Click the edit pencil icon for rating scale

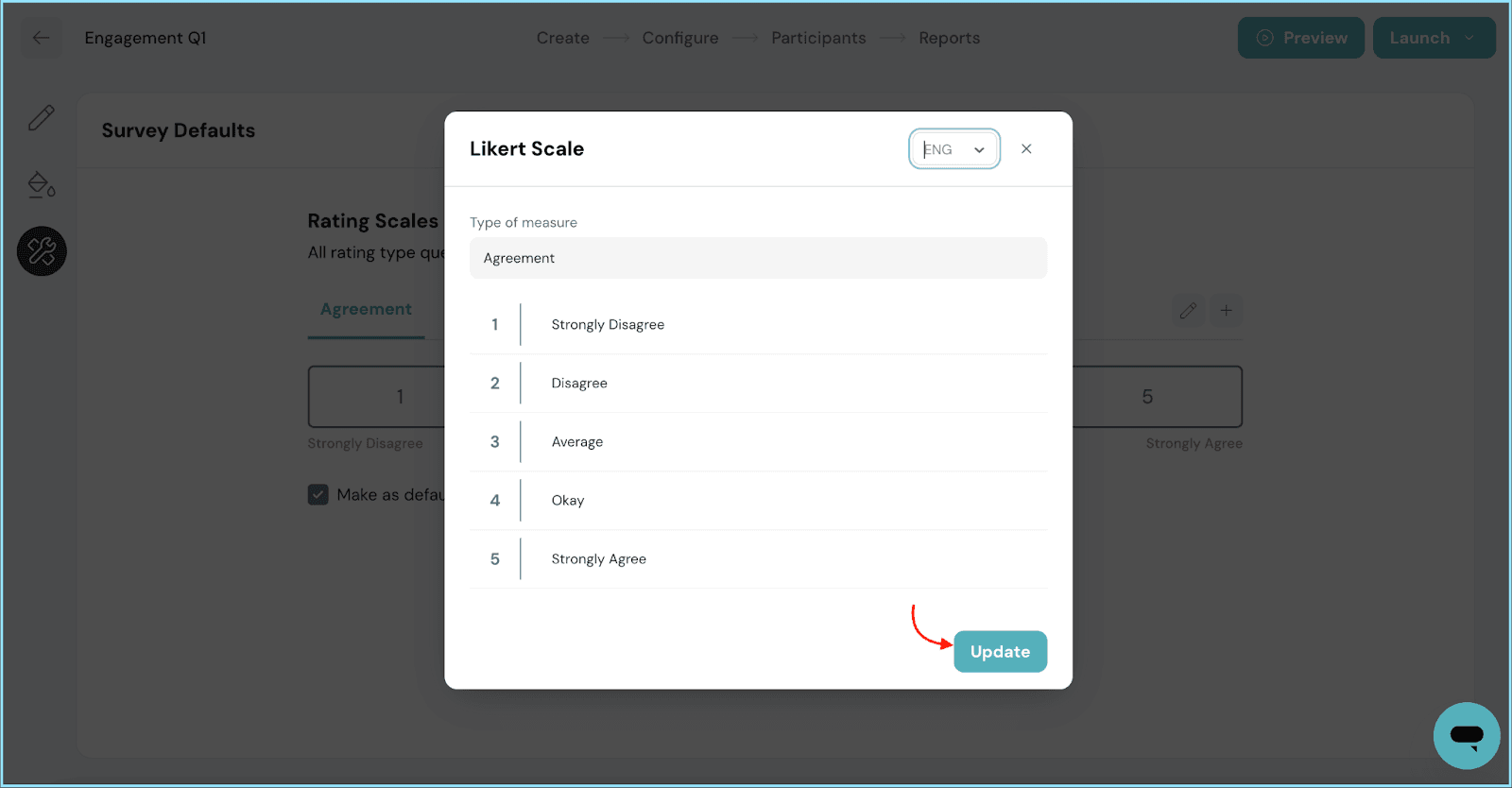pyautogui.click(x=1188, y=311)
